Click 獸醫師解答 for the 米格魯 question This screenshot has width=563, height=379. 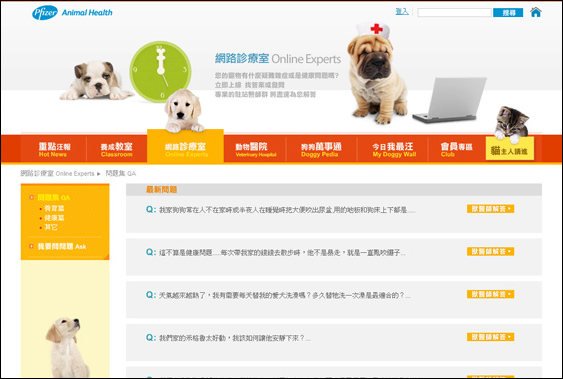(x=490, y=337)
